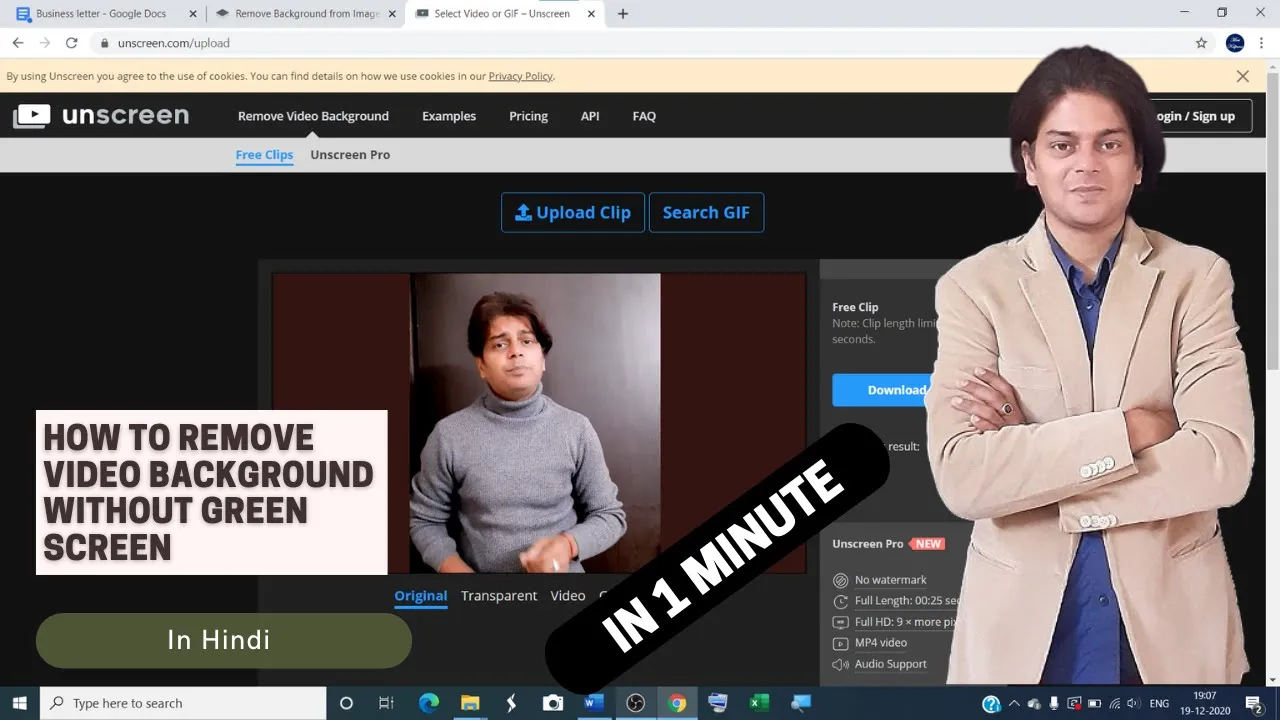Viewport: 1280px width, 720px height.
Task: Open the volume control in the tray
Action: click(x=1134, y=704)
